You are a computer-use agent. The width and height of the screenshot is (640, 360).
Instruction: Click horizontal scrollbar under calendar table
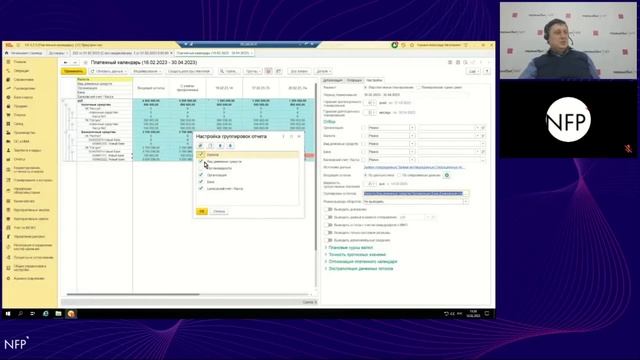coord(133,294)
